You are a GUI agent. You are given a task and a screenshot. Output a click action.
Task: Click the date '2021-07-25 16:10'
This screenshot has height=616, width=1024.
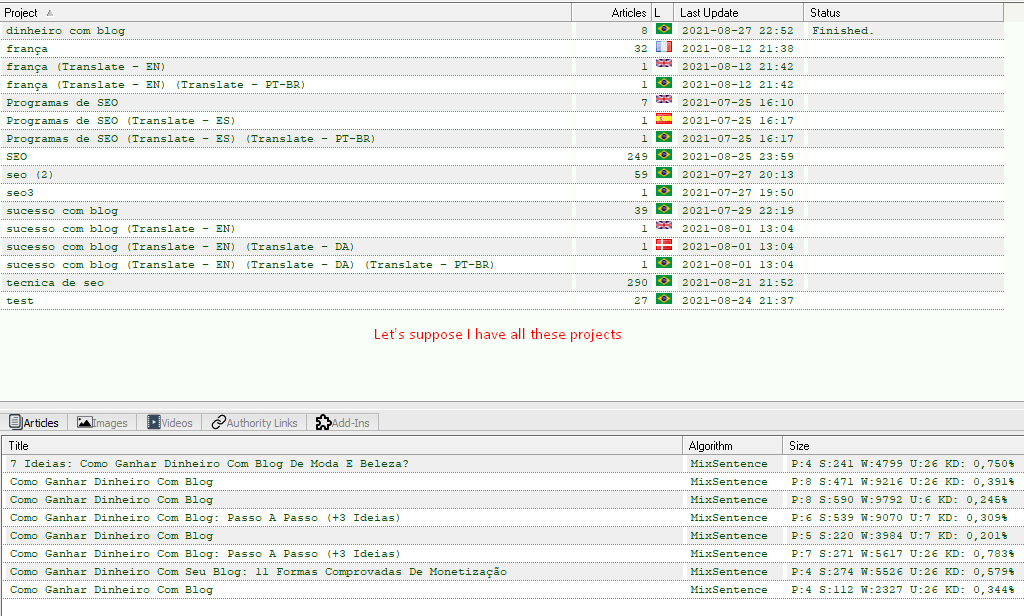coord(738,103)
